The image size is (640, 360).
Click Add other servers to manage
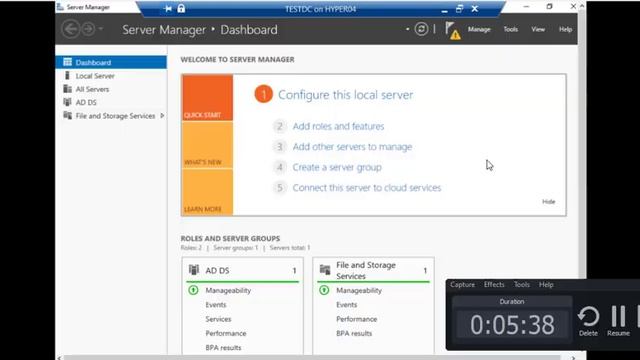352,147
